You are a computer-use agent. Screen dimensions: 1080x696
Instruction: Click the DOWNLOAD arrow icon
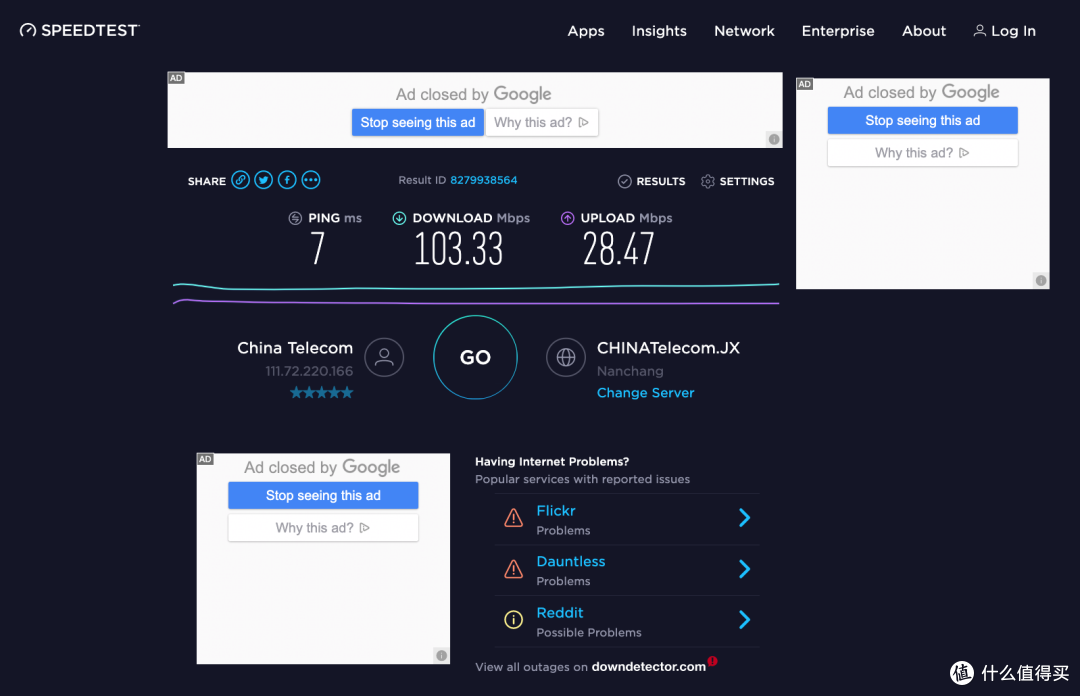(x=399, y=218)
